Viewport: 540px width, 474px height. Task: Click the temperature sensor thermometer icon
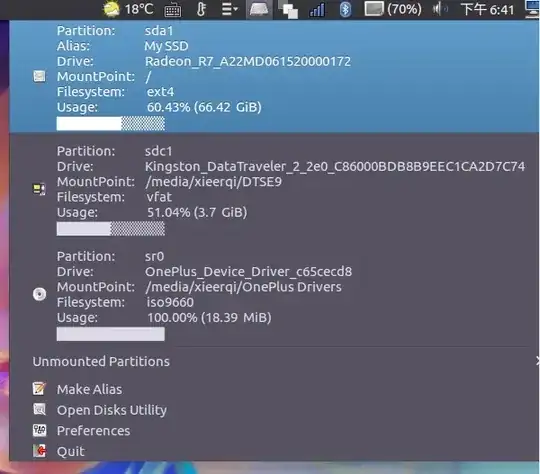click(x=201, y=9)
